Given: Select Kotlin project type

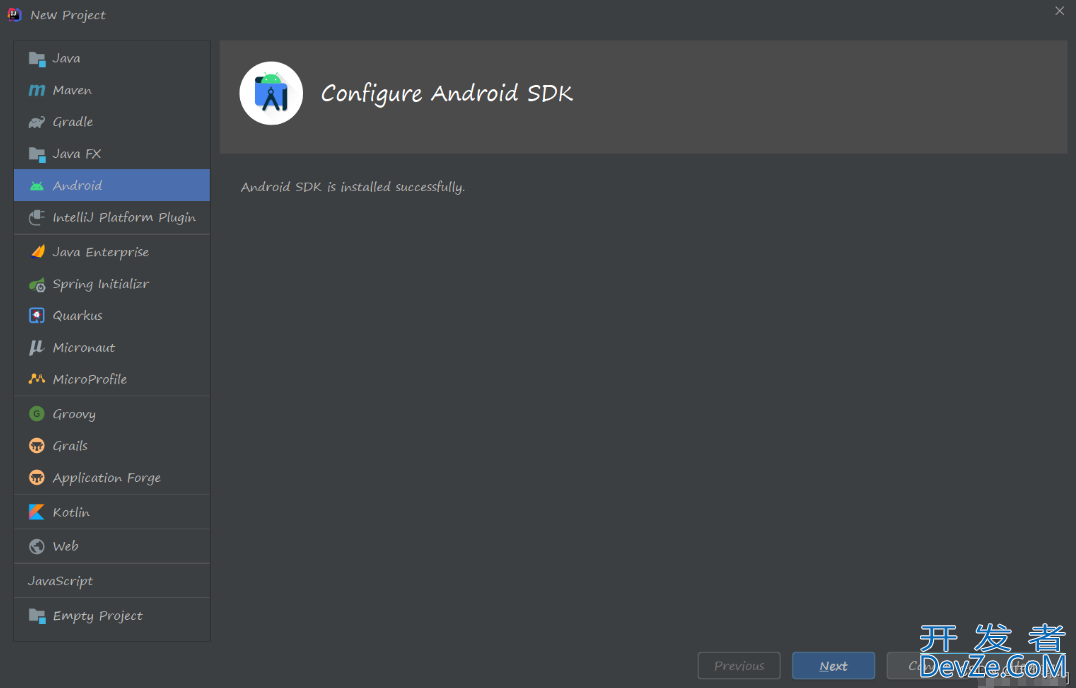Looking at the screenshot, I should (112, 512).
